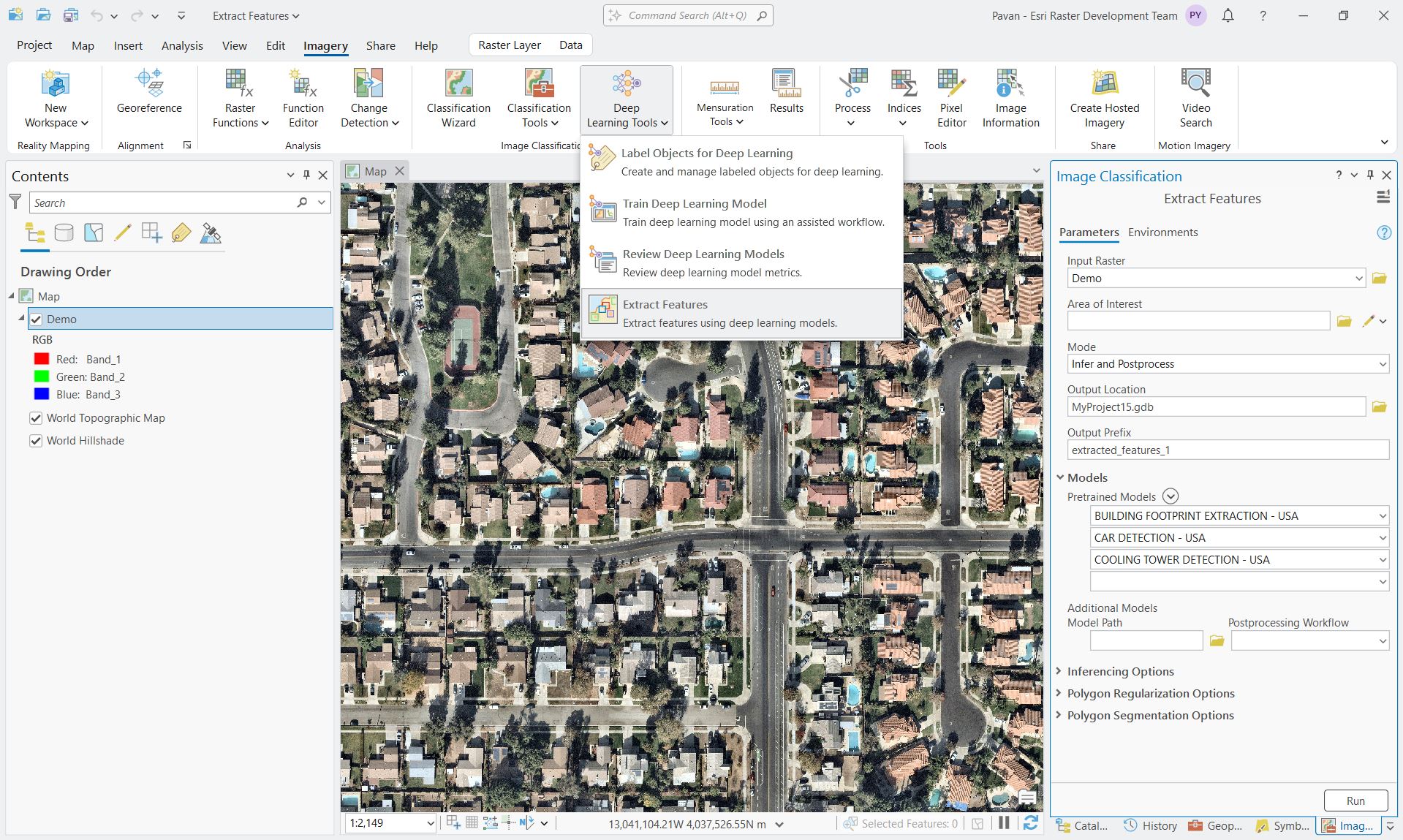Viewport: 1403px width, 840px height.
Task: Uncheck the Demo layer
Action: coord(36,319)
